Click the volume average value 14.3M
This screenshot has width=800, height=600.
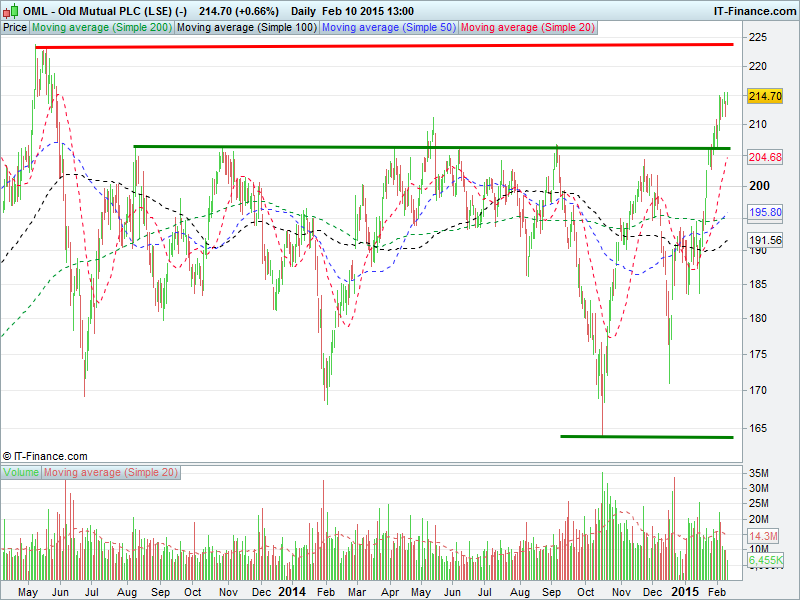(x=763, y=536)
